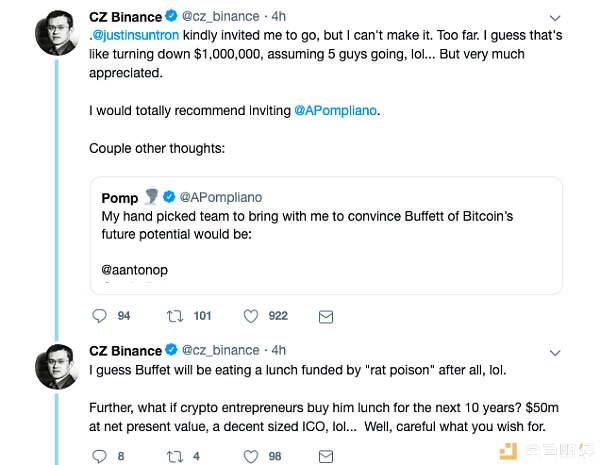
Task: Open more options caret on first tweet
Action: 555,17
